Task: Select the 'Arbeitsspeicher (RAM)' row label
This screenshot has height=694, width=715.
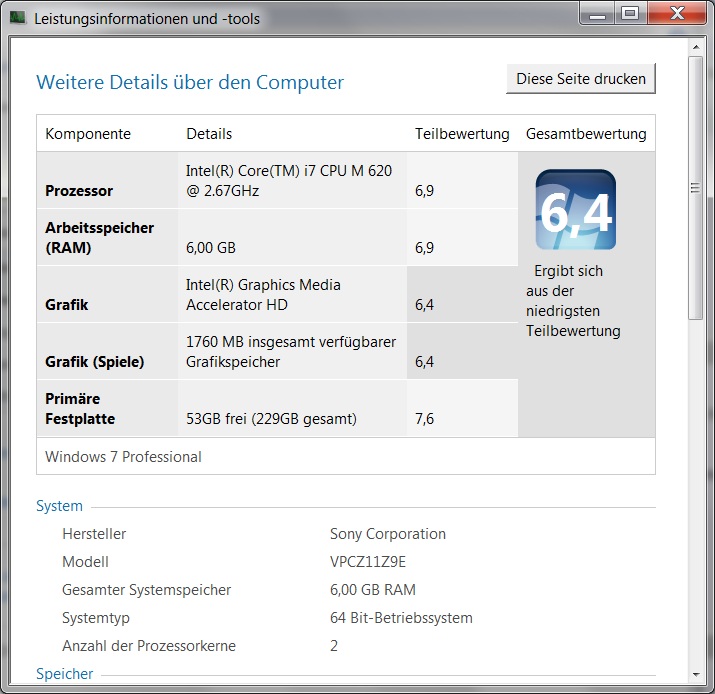Action: pyautogui.click(x=99, y=238)
